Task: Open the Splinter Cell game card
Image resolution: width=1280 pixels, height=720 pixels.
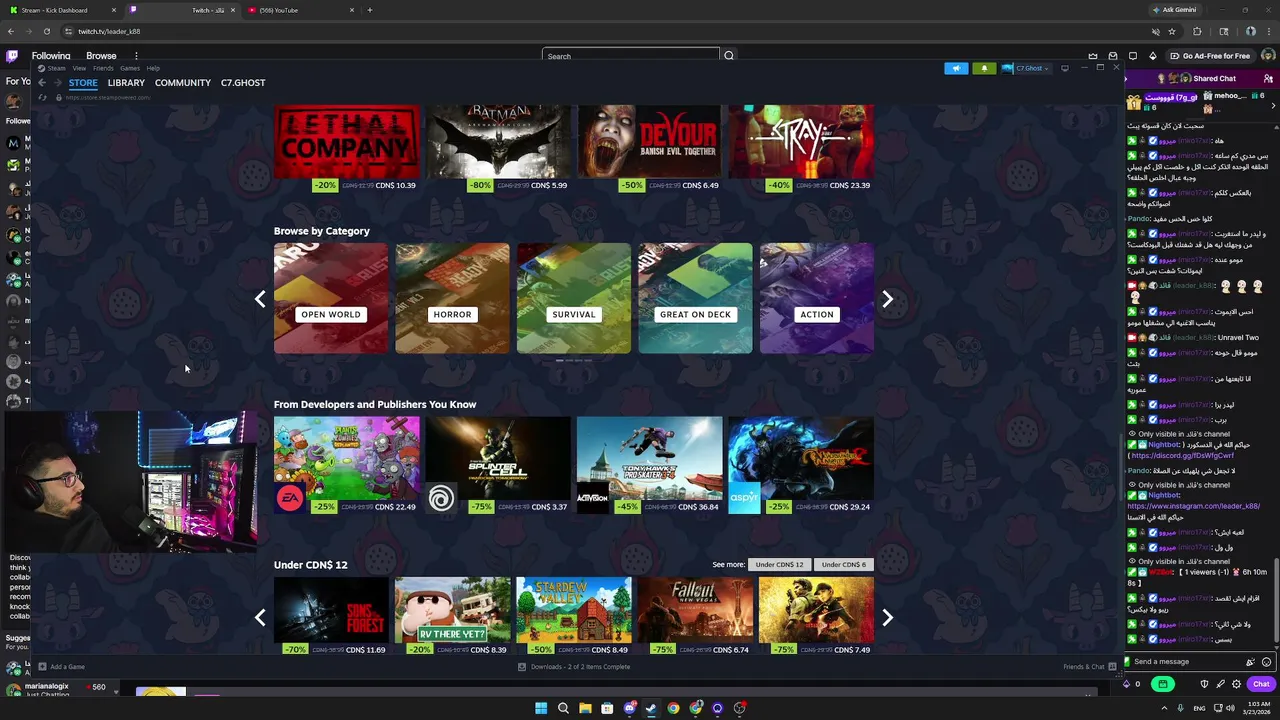Action: [x=498, y=465]
